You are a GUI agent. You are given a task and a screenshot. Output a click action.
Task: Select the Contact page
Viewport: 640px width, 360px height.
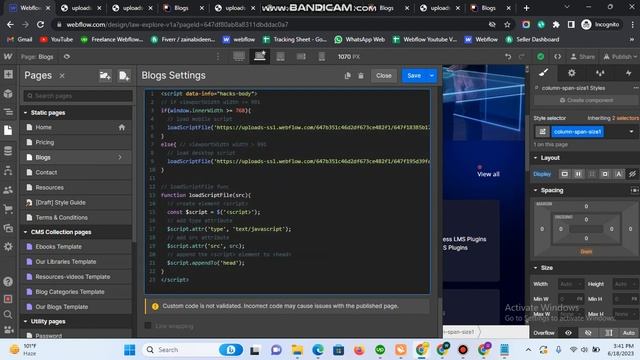pos(77,173)
